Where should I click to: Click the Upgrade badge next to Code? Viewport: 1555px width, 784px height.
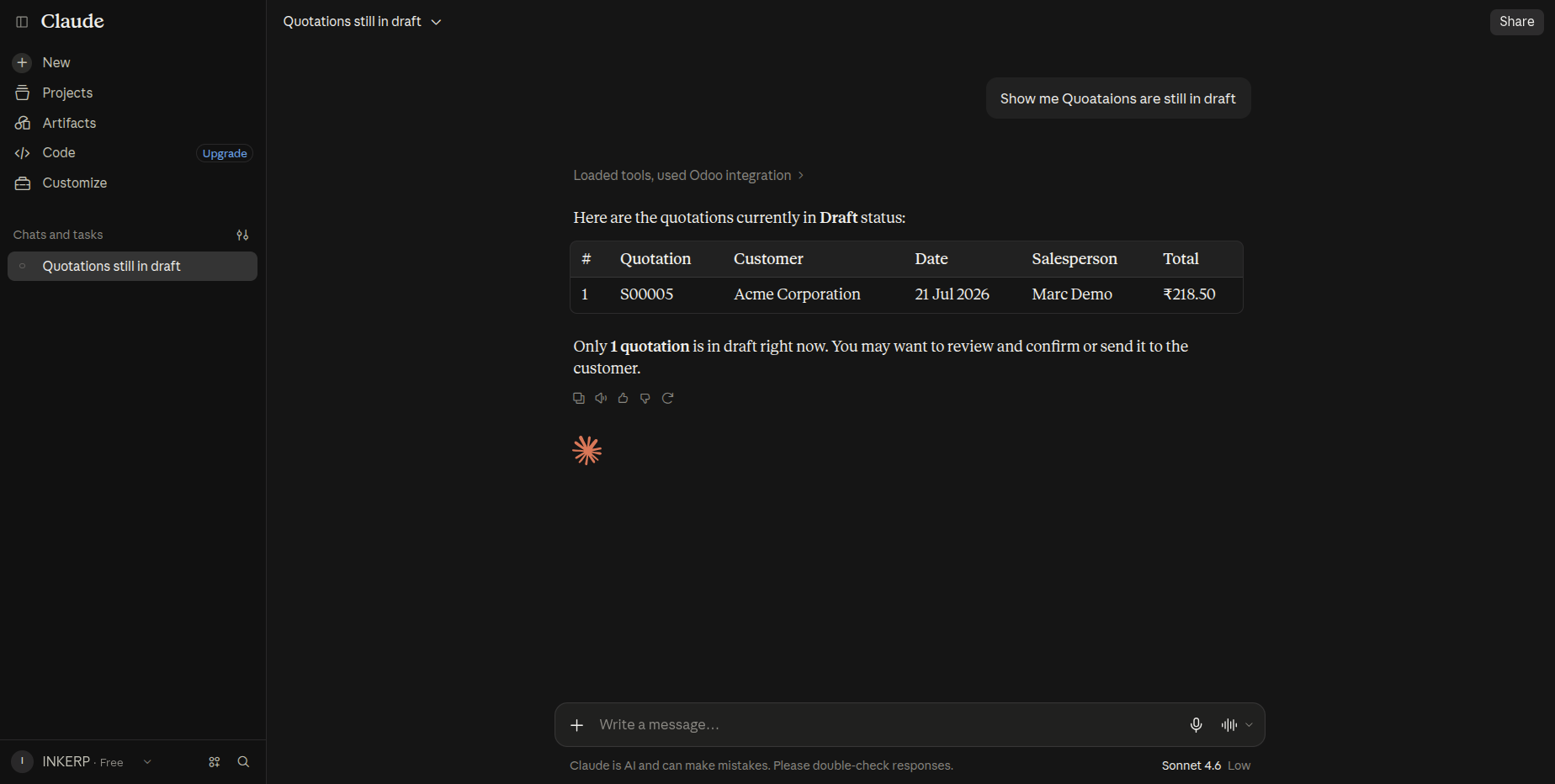tap(225, 153)
